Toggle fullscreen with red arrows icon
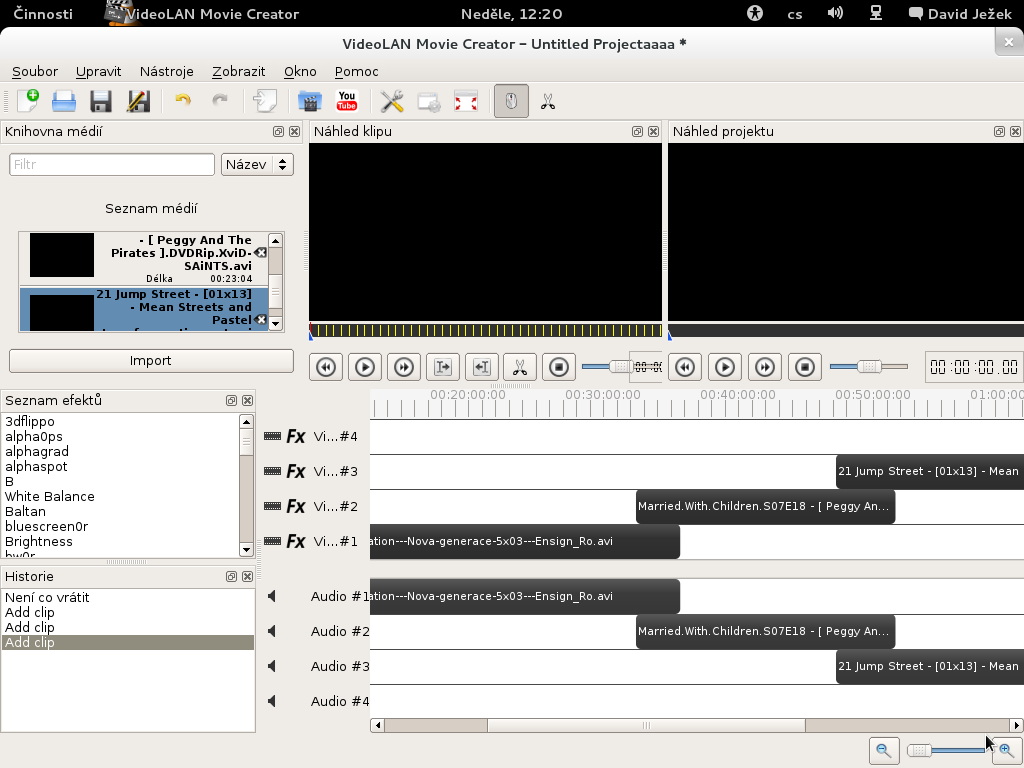 coord(466,101)
